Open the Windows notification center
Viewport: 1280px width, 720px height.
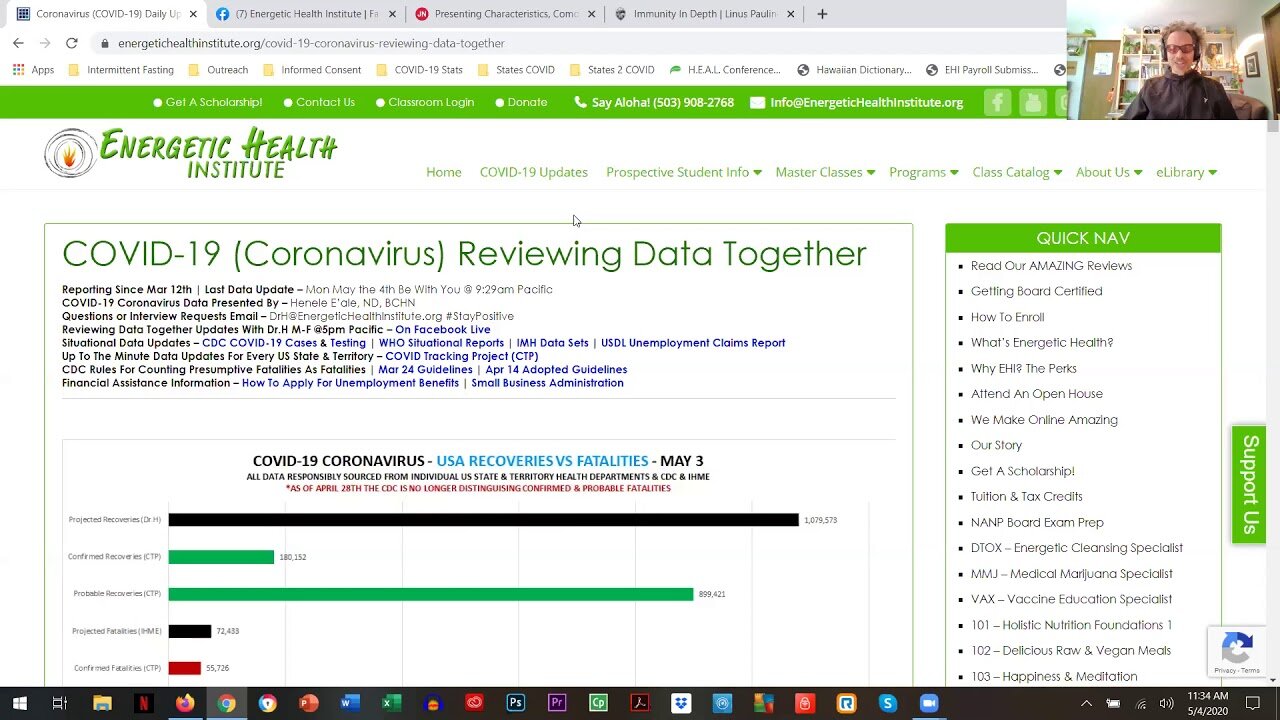pos(1253,704)
